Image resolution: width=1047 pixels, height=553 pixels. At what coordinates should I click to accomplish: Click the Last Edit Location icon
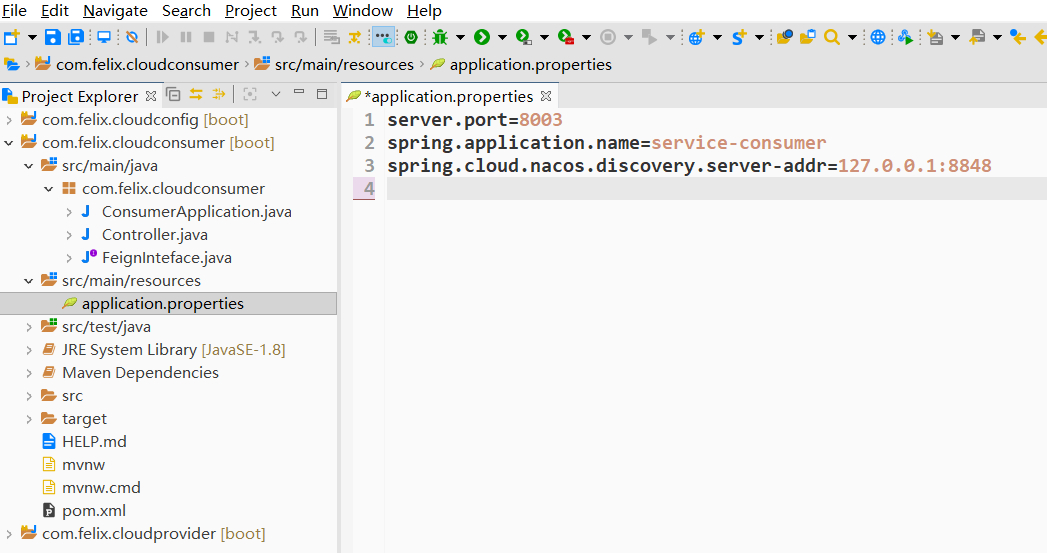(x=1018, y=37)
